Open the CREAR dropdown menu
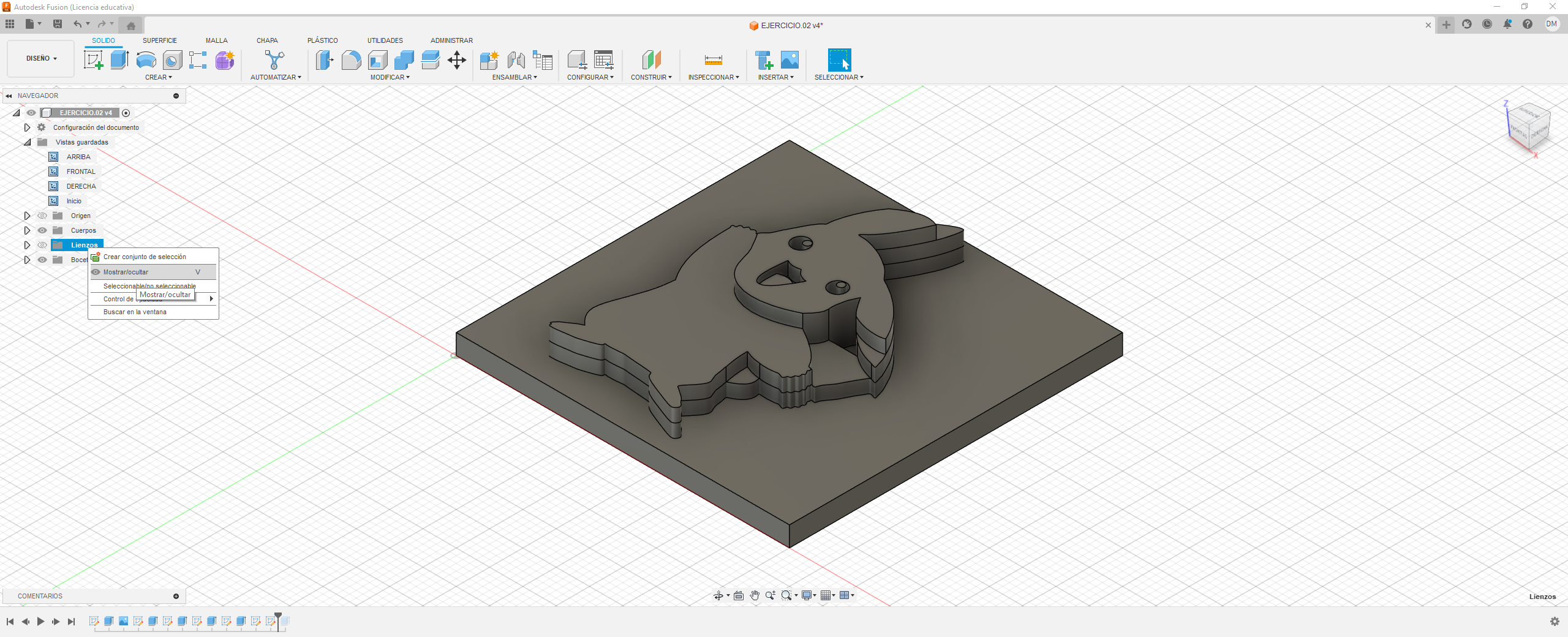 159,77
